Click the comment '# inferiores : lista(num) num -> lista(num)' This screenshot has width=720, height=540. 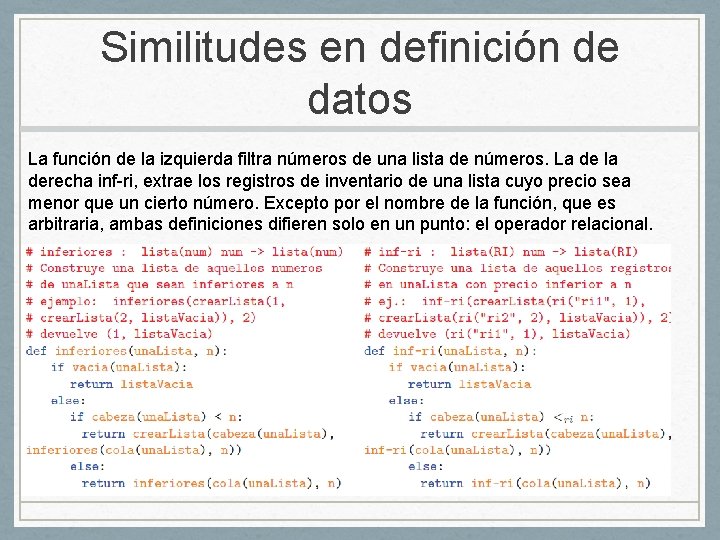(185, 252)
